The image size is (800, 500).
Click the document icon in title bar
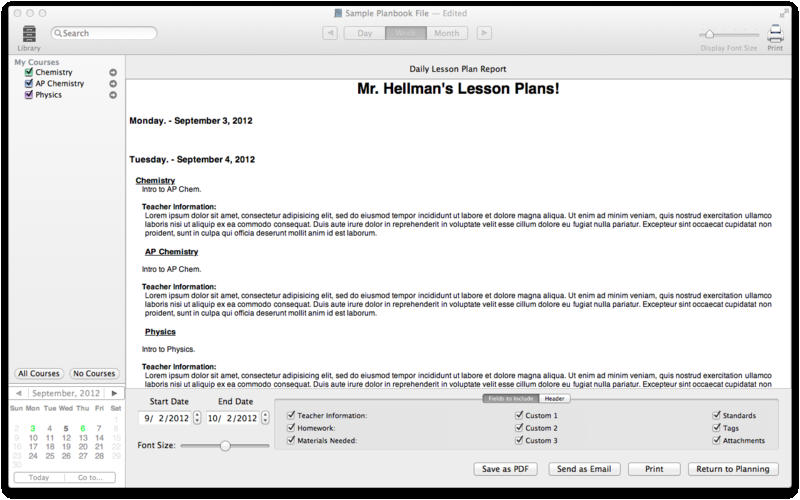338,13
